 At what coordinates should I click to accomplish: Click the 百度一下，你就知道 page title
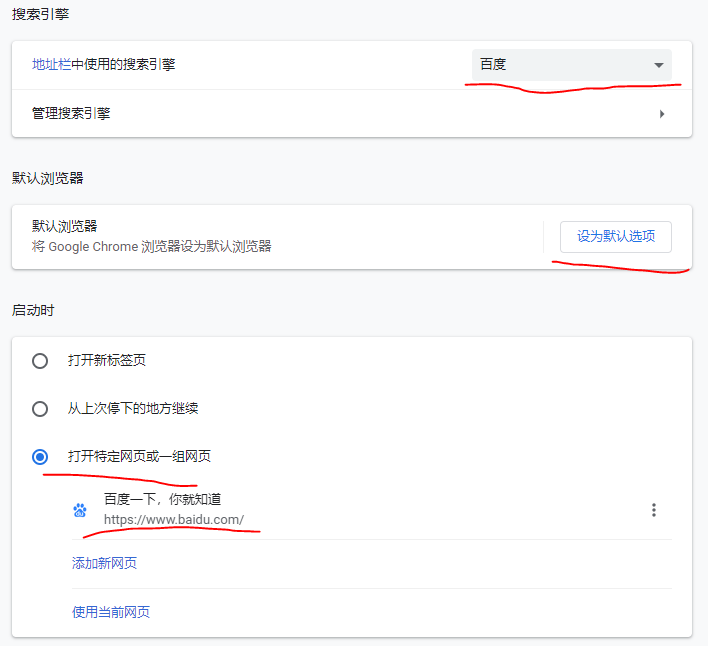point(163,499)
